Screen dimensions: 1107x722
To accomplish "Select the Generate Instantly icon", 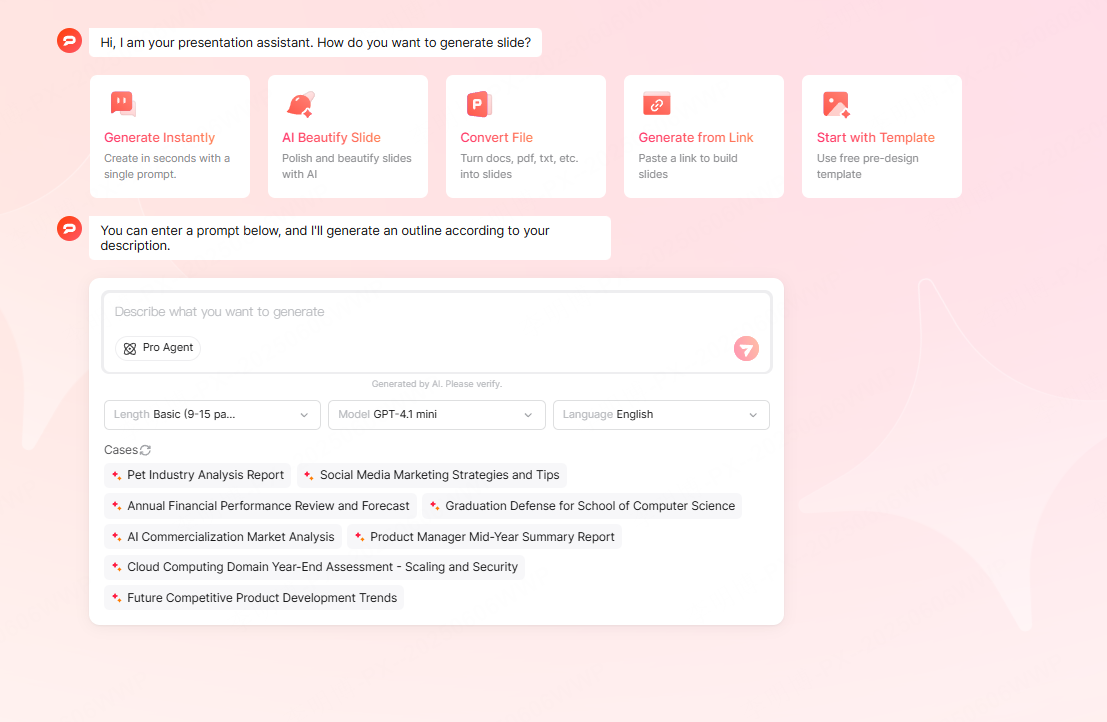I will (x=123, y=103).
